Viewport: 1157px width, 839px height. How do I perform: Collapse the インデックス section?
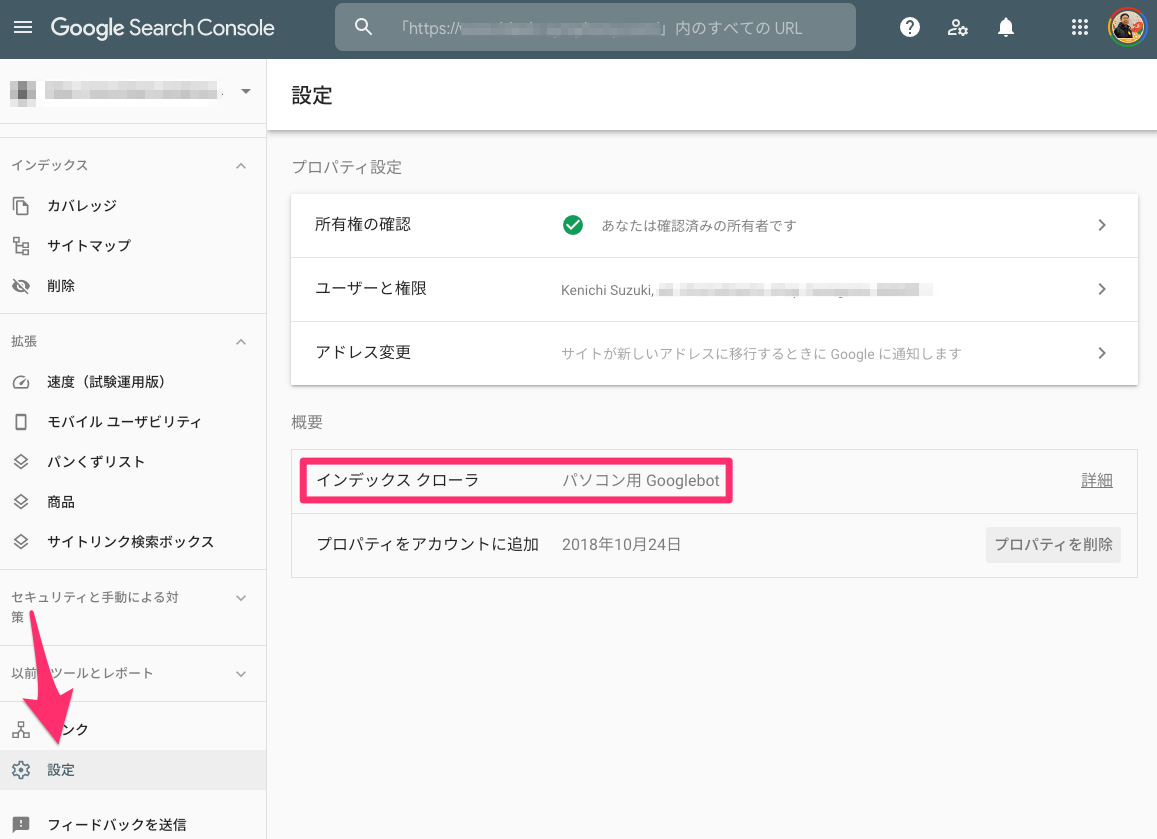tap(241, 166)
